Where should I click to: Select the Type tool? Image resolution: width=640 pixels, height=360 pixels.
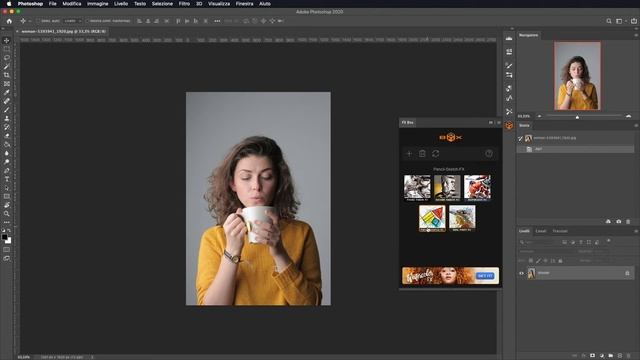coord(7,179)
